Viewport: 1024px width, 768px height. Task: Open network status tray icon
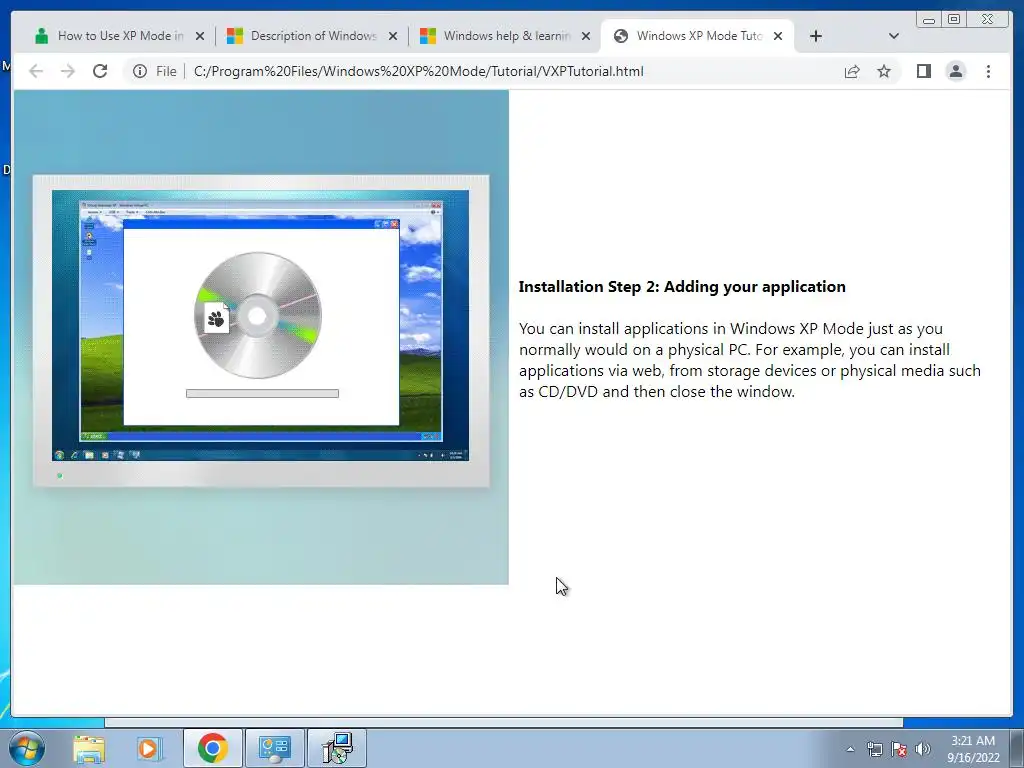[x=874, y=750]
